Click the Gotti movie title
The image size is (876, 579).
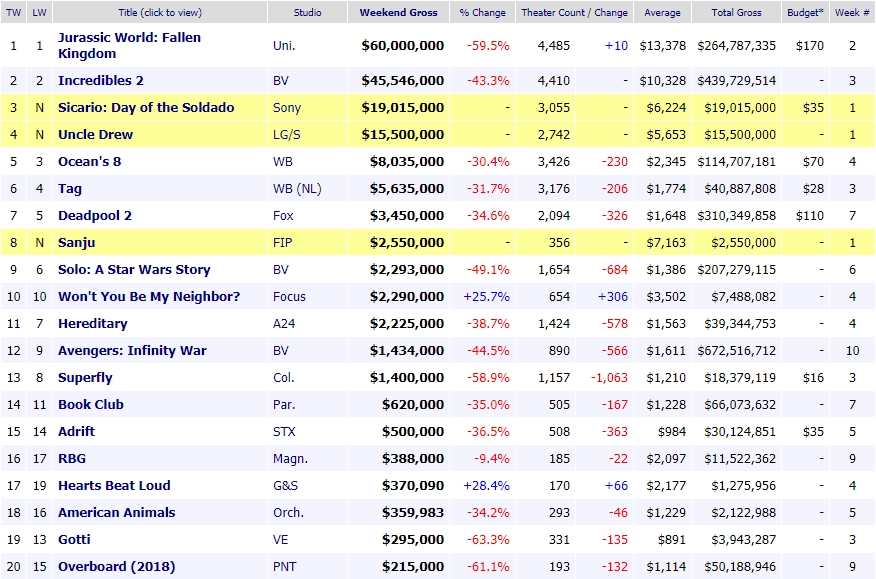(74, 539)
